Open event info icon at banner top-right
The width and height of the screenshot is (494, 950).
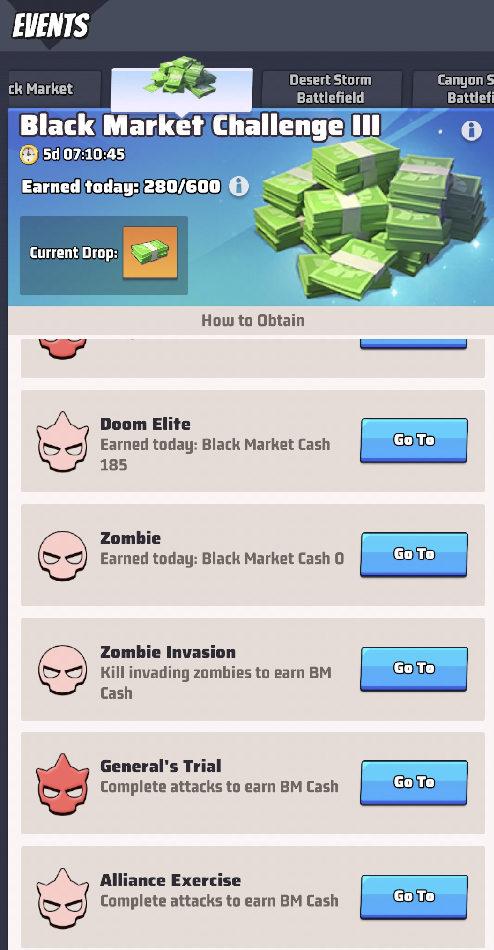pyautogui.click(x=472, y=130)
